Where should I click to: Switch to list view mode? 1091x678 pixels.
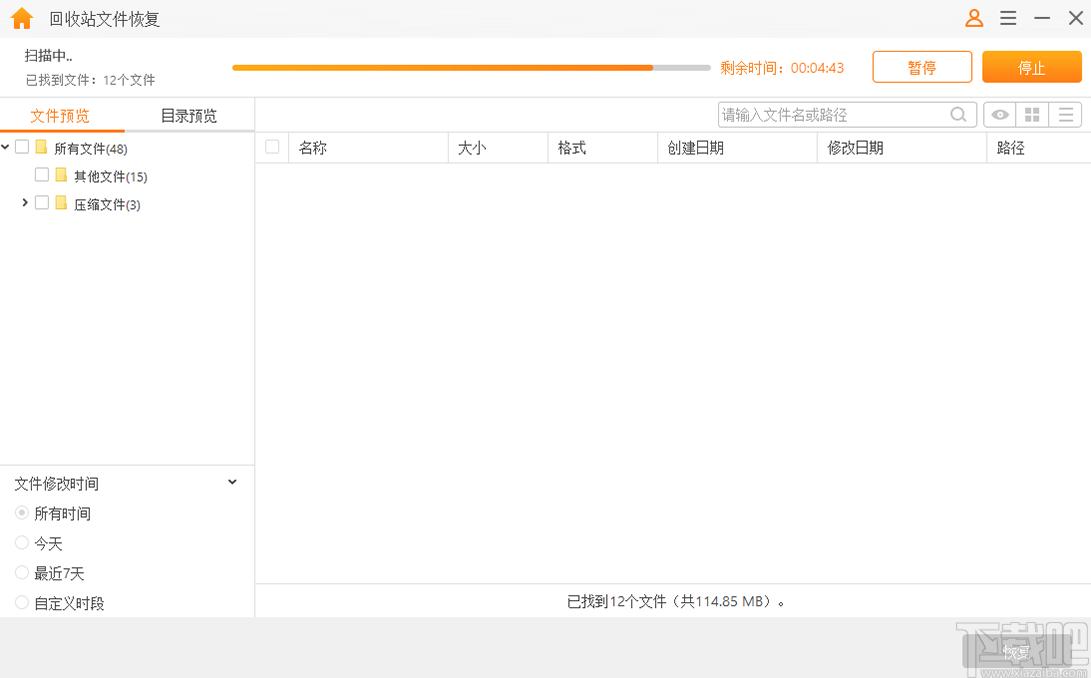(x=1066, y=115)
